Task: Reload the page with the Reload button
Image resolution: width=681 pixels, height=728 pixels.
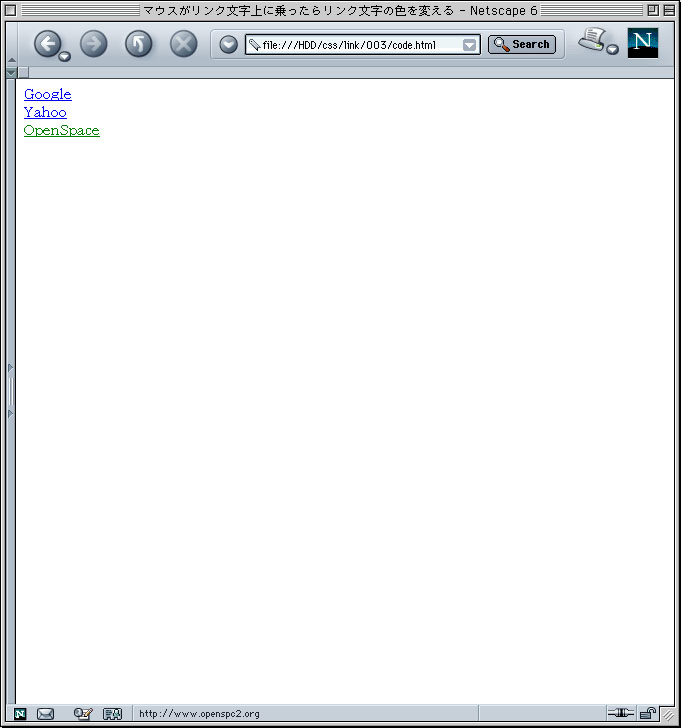Action: (138, 44)
